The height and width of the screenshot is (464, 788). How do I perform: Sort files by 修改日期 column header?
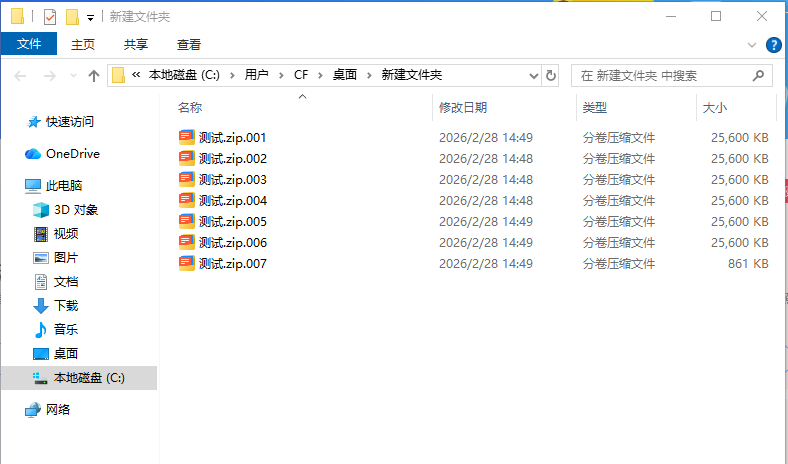[x=462, y=107]
